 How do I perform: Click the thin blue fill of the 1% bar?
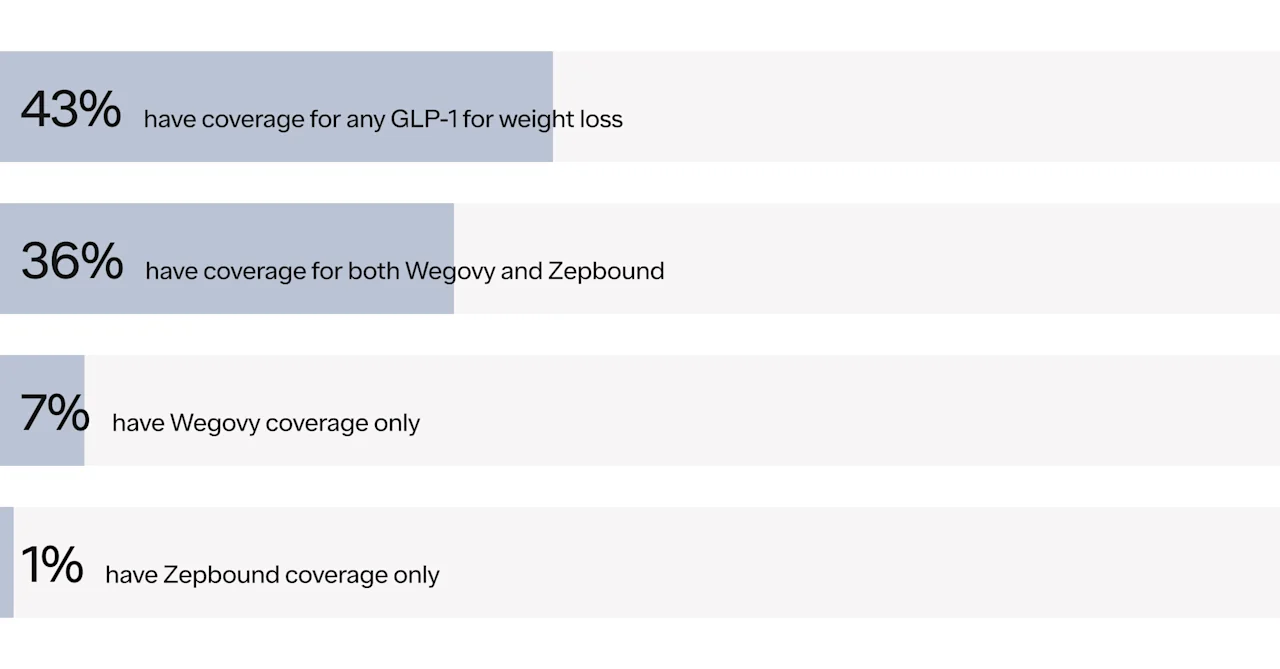(6, 563)
